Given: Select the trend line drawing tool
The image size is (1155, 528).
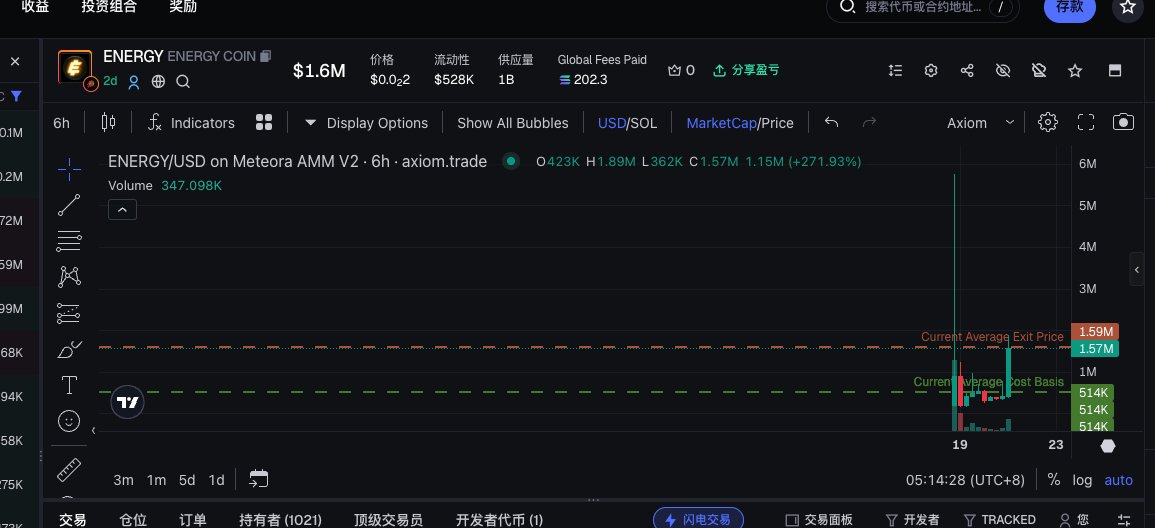Looking at the screenshot, I should pos(69,205).
